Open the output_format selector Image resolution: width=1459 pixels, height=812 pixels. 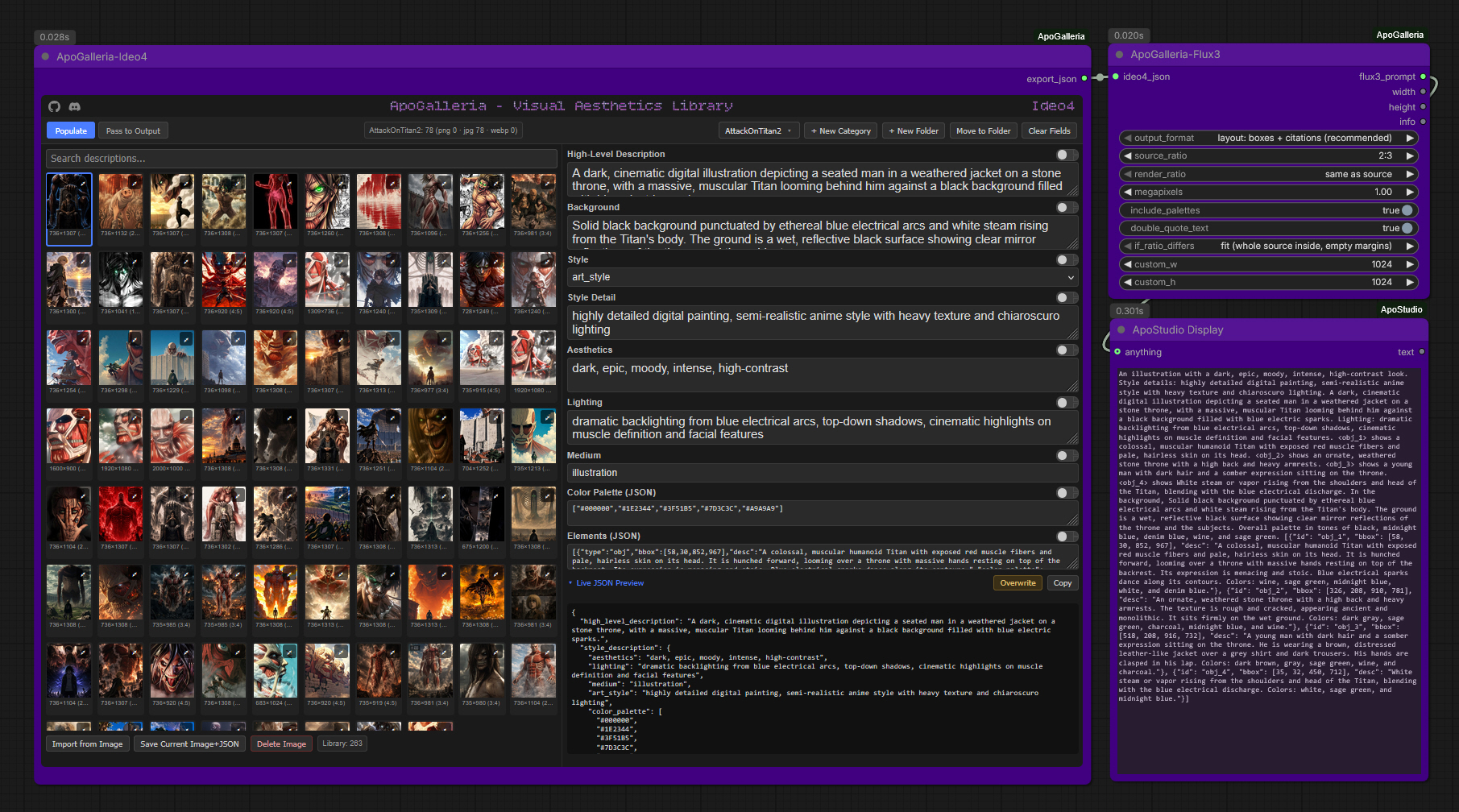[1269, 138]
